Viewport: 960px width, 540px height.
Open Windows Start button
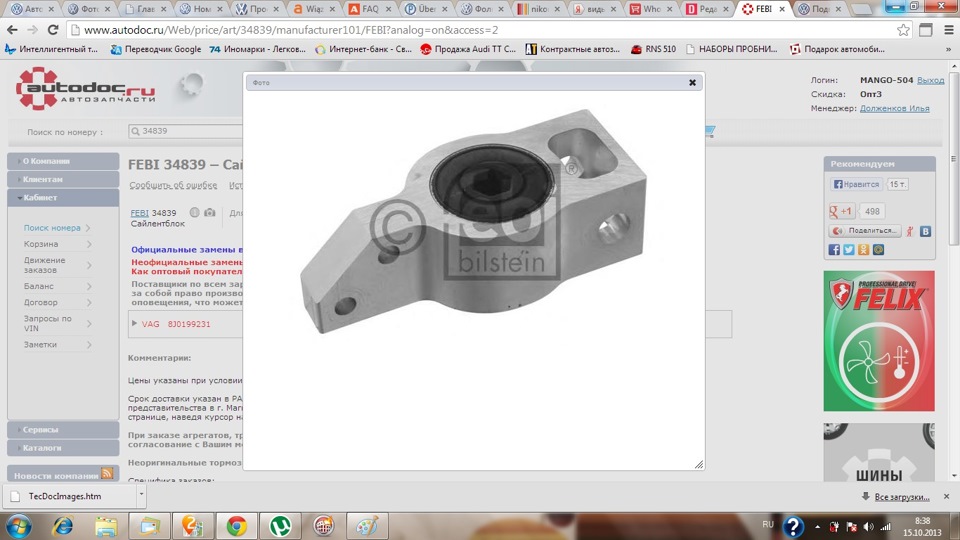(x=18, y=526)
